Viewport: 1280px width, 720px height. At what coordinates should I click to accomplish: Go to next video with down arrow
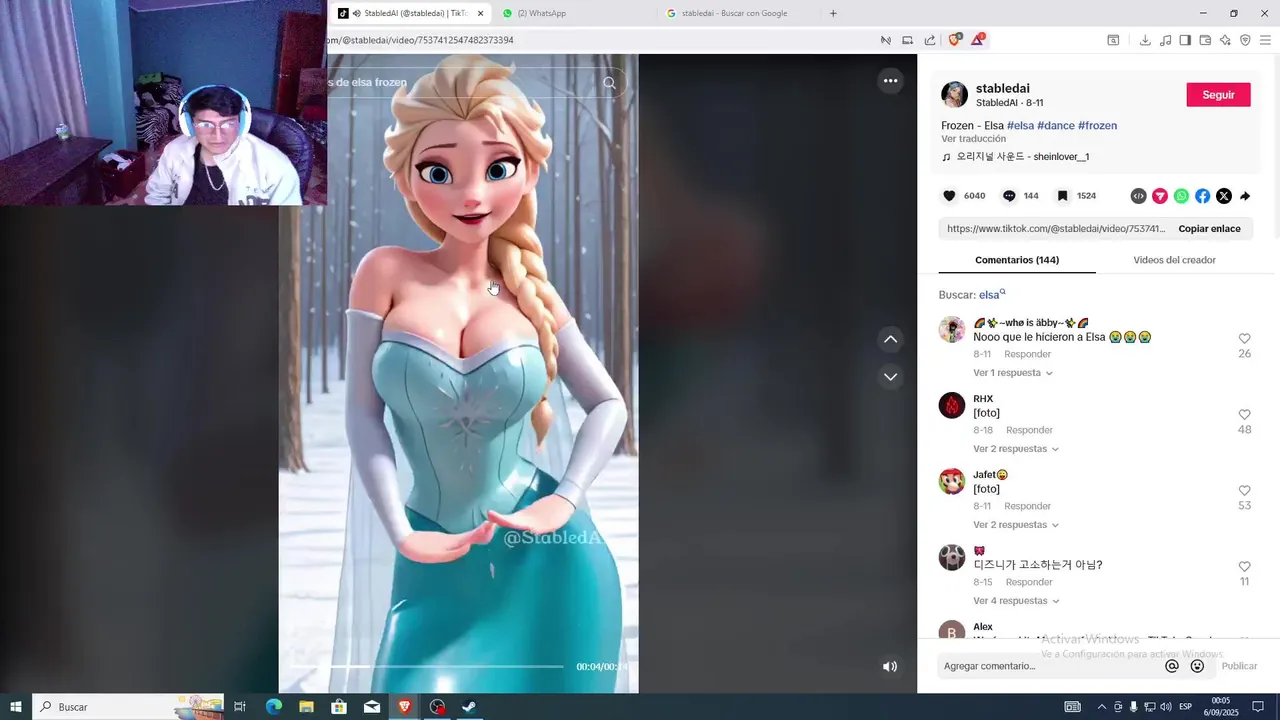(890, 377)
